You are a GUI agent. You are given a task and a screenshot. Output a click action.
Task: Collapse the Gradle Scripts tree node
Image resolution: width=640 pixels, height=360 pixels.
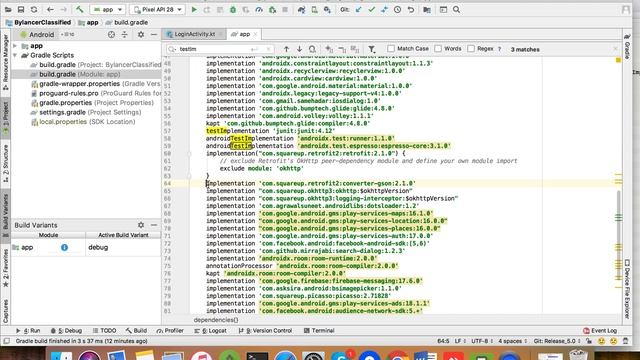pos(15,55)
